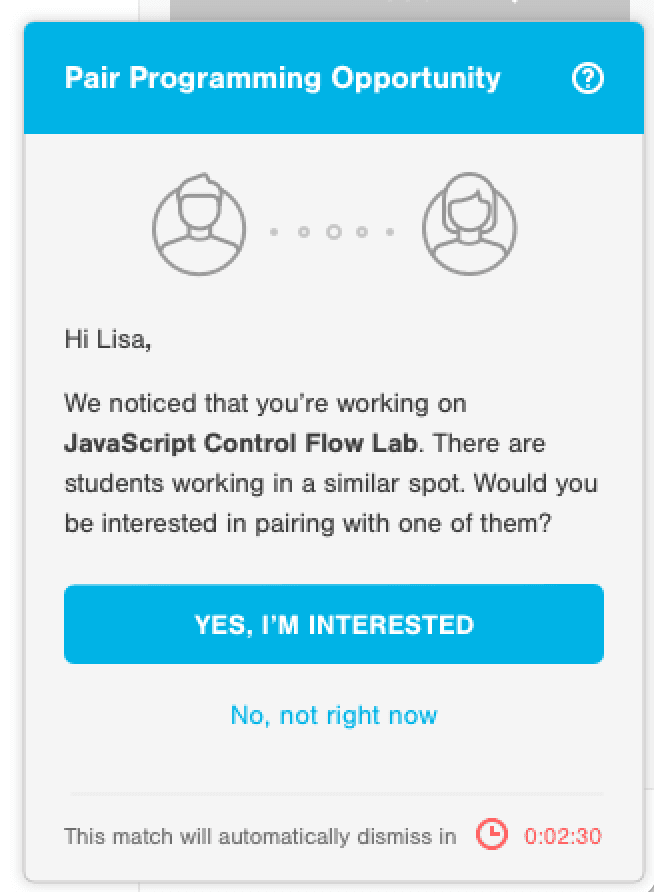
Task: Click the smallest dot beside the female avatar
Action: (390, 232)
